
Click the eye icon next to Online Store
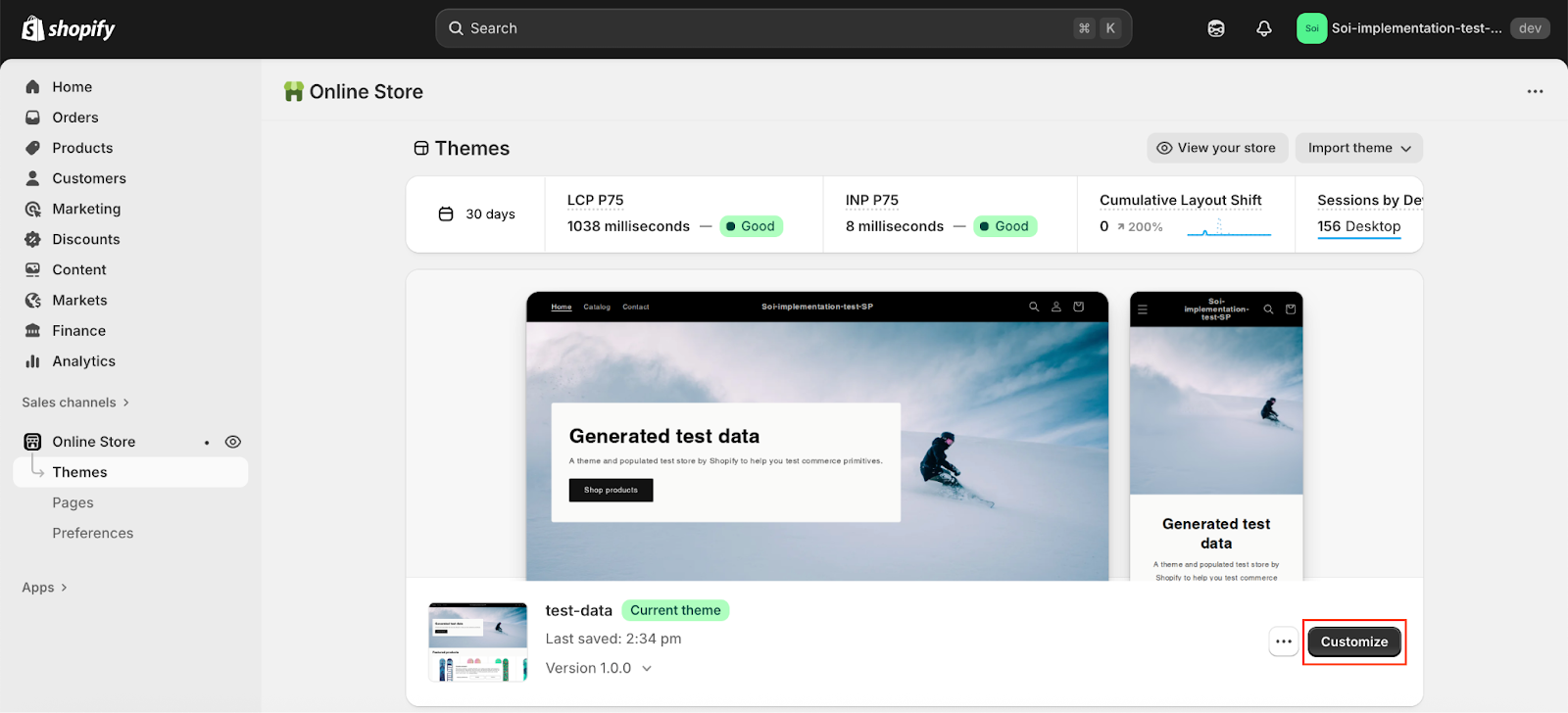pyautogui.click(x=233, y=442)
